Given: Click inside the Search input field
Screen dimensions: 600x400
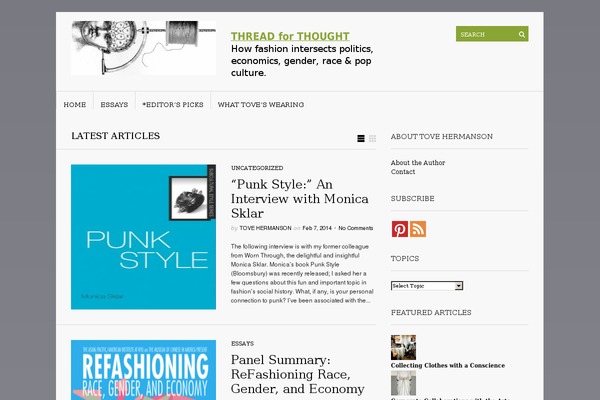Looking at the screenshot, I should pyautogui.click(x=486, y=34).
